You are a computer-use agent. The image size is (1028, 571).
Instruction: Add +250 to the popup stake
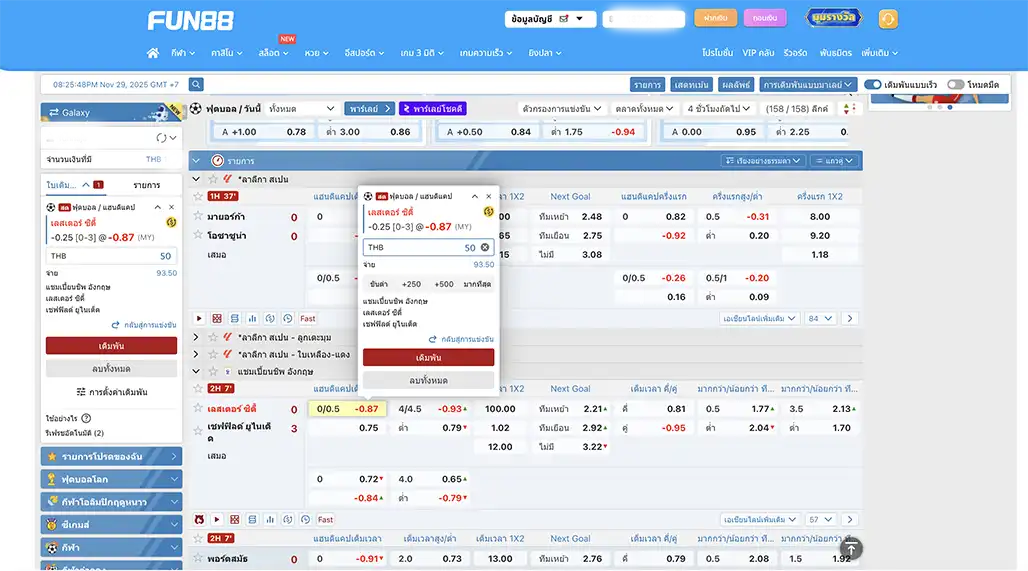(411, 284)
